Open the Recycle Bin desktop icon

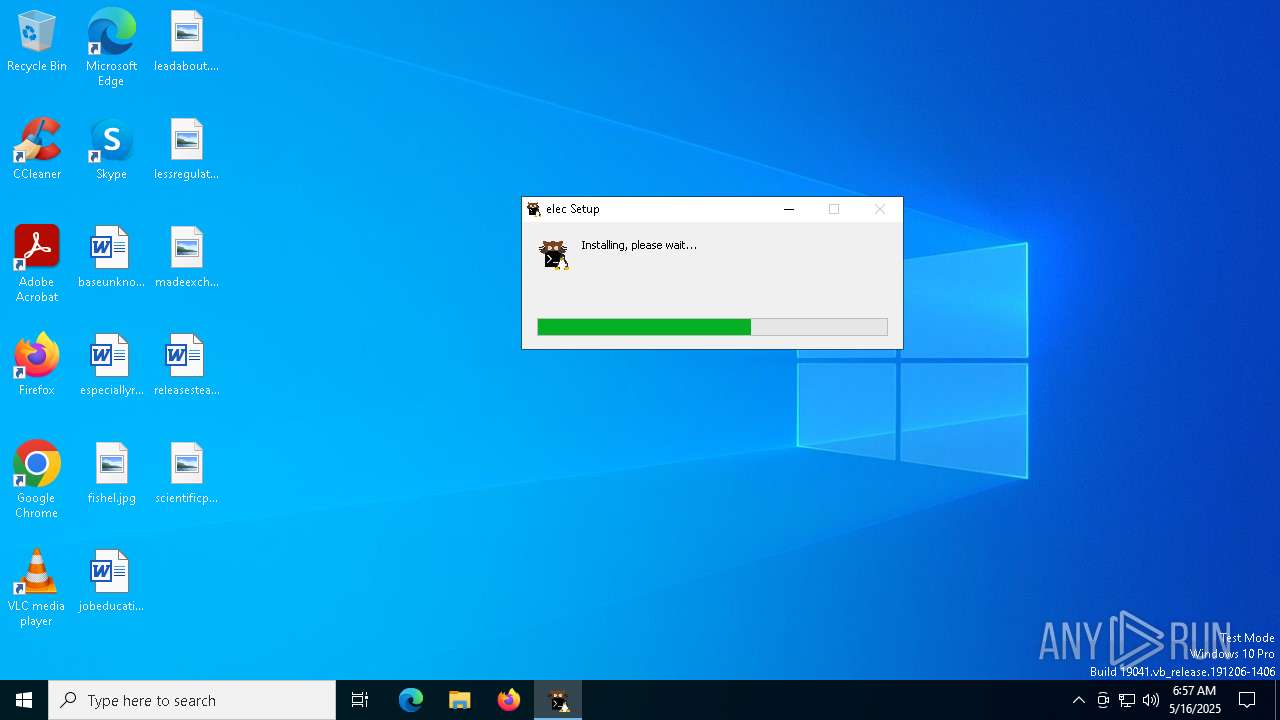click(37, 42)
